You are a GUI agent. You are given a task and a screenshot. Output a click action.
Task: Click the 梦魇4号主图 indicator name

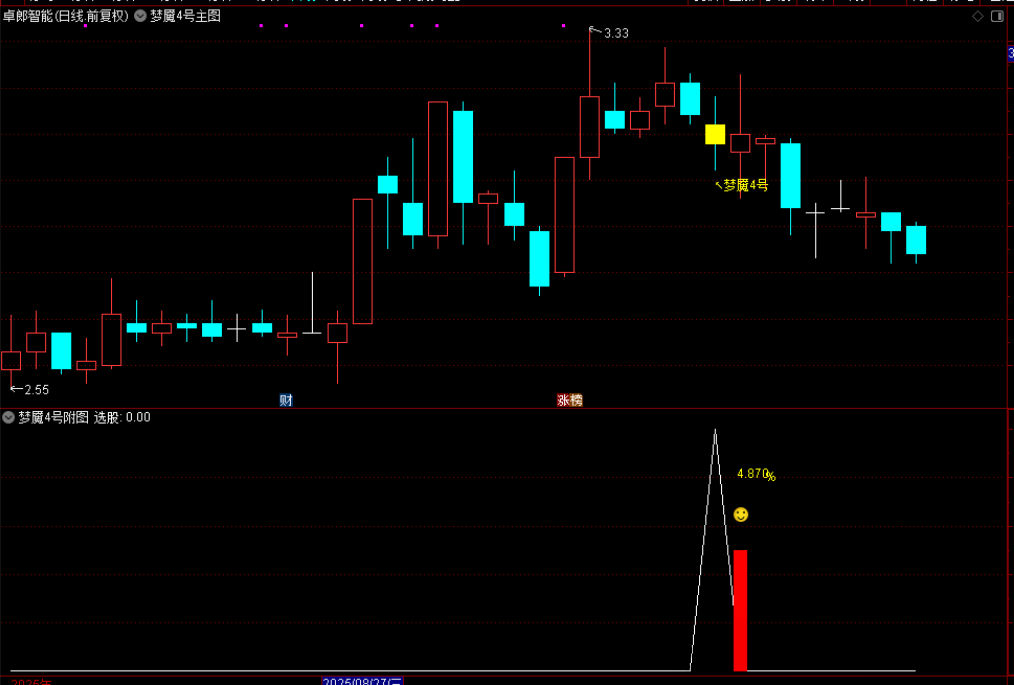(x=186, y=16)
